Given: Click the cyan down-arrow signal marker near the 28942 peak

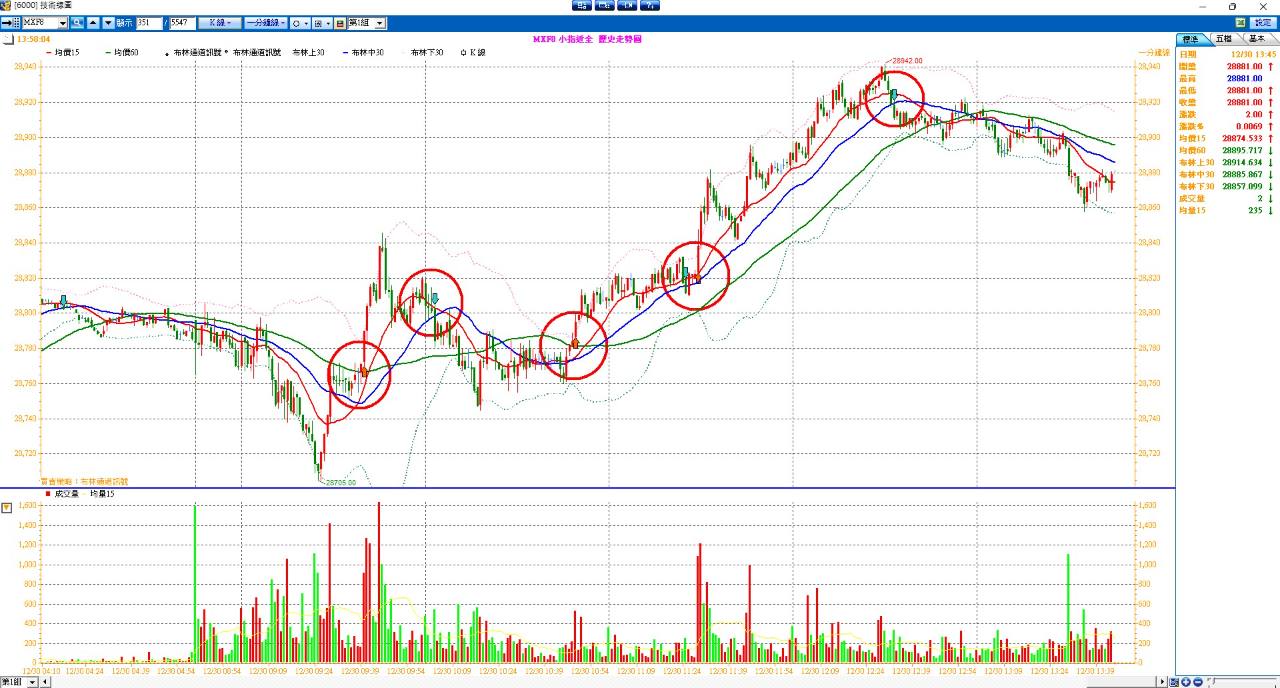Looking at the screenshot, I should point(894,94).
